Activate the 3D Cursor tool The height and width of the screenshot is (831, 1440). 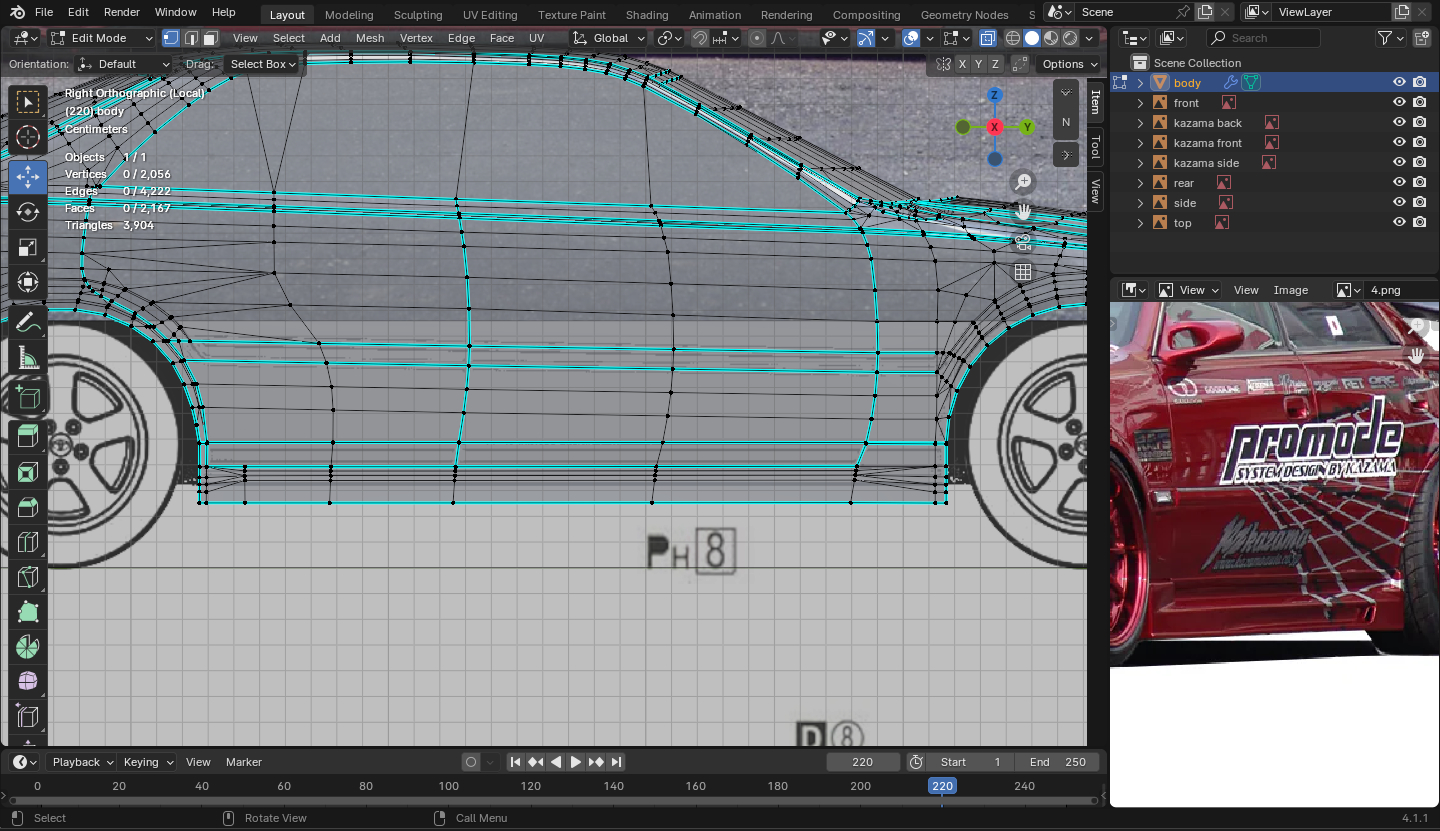[28, 138]
